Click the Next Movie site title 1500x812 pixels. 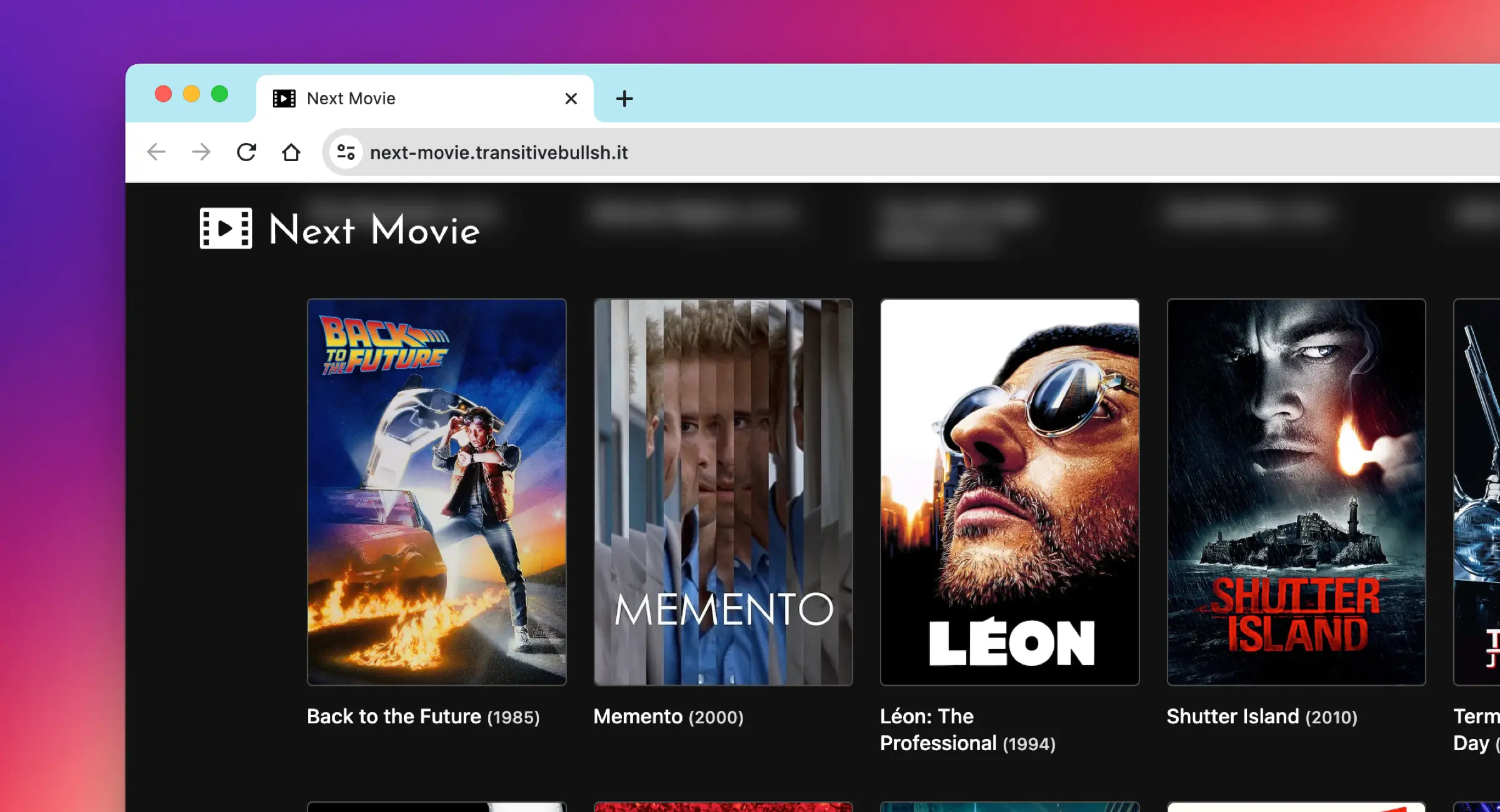pyautogui.click(x=374, y=229)
